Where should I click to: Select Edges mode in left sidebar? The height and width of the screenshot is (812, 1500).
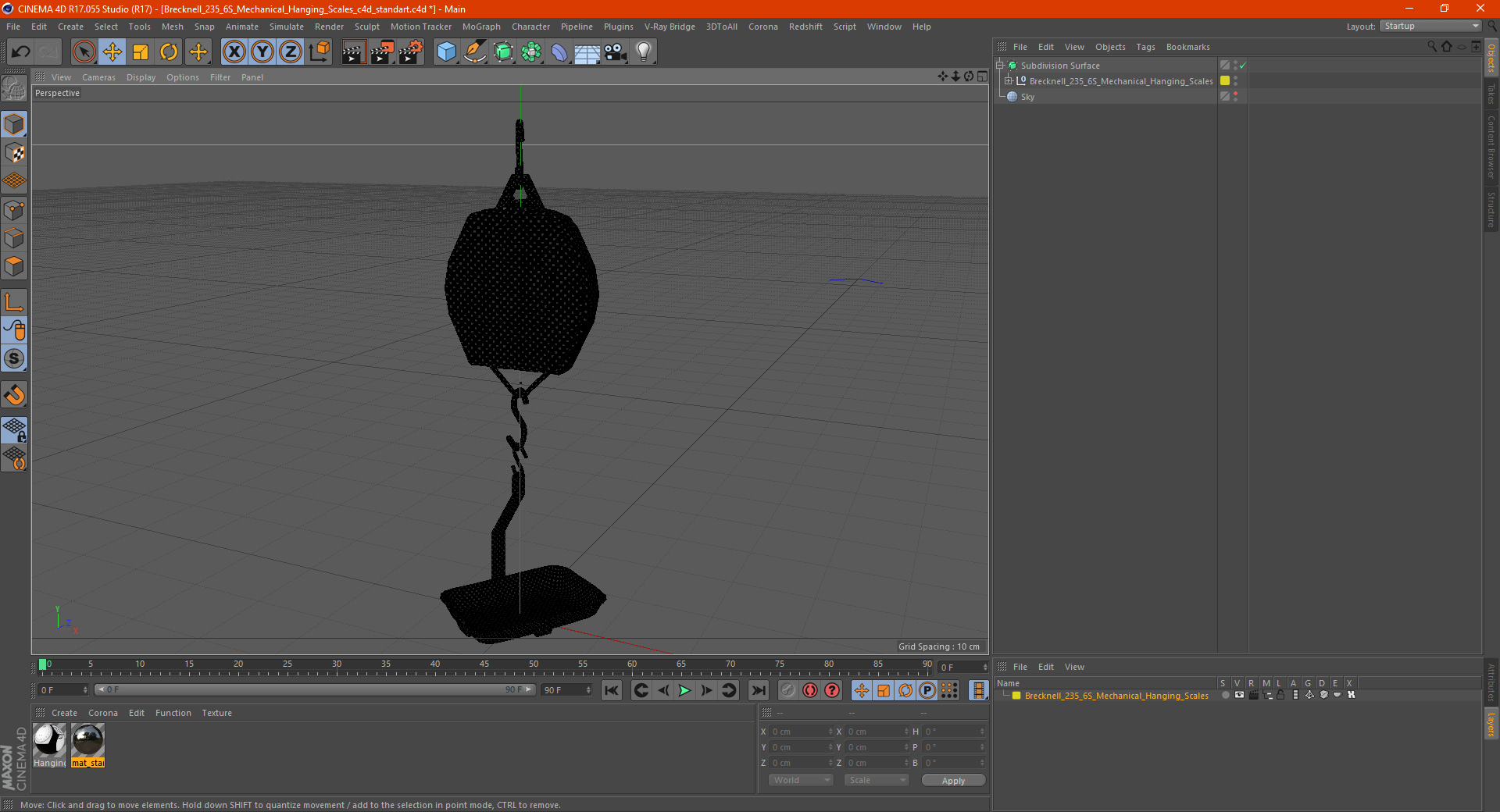point(14,238)
